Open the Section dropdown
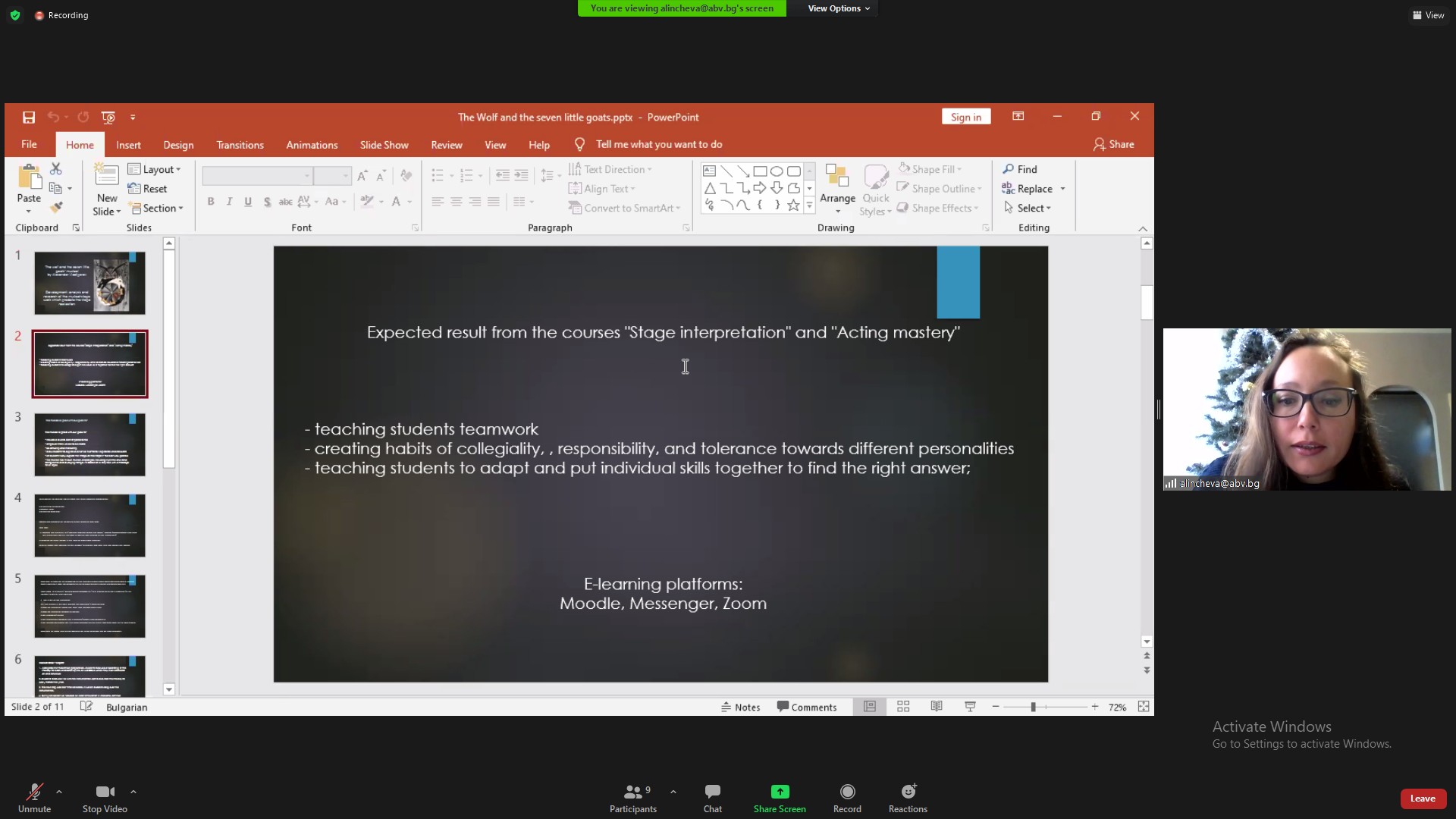Screen dimensions: 1456x819 tap(155, 208)
